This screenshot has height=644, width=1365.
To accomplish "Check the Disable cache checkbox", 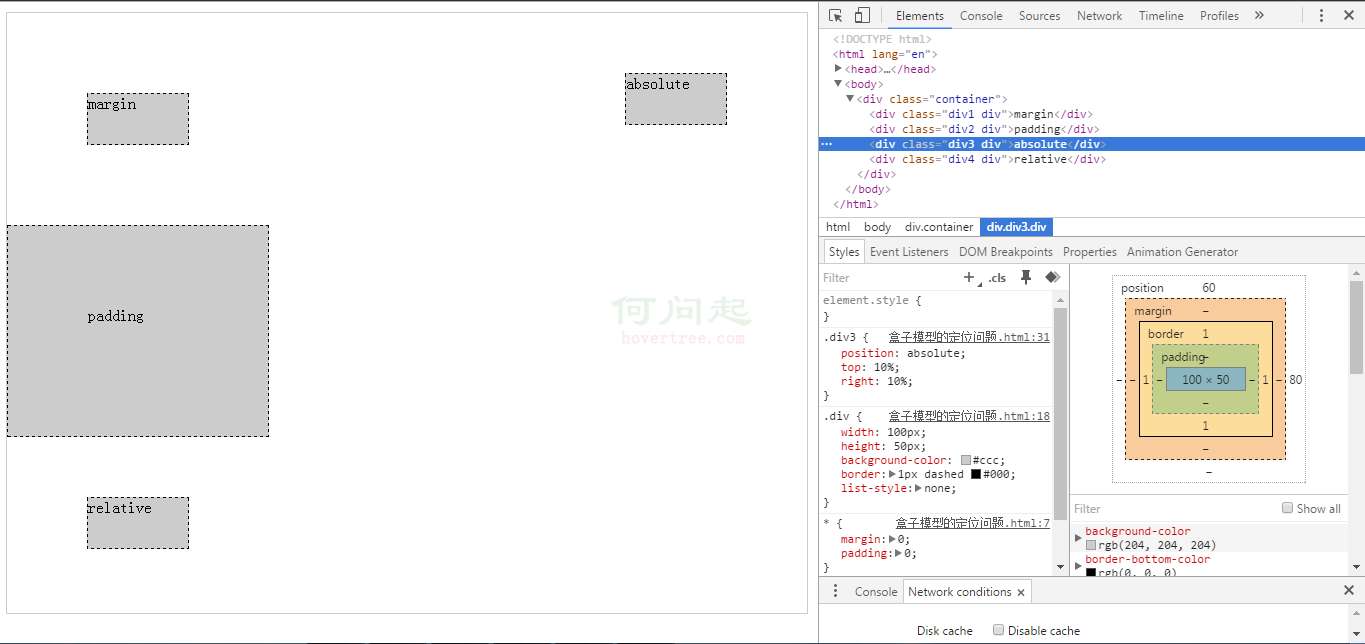I will [998, 630].
